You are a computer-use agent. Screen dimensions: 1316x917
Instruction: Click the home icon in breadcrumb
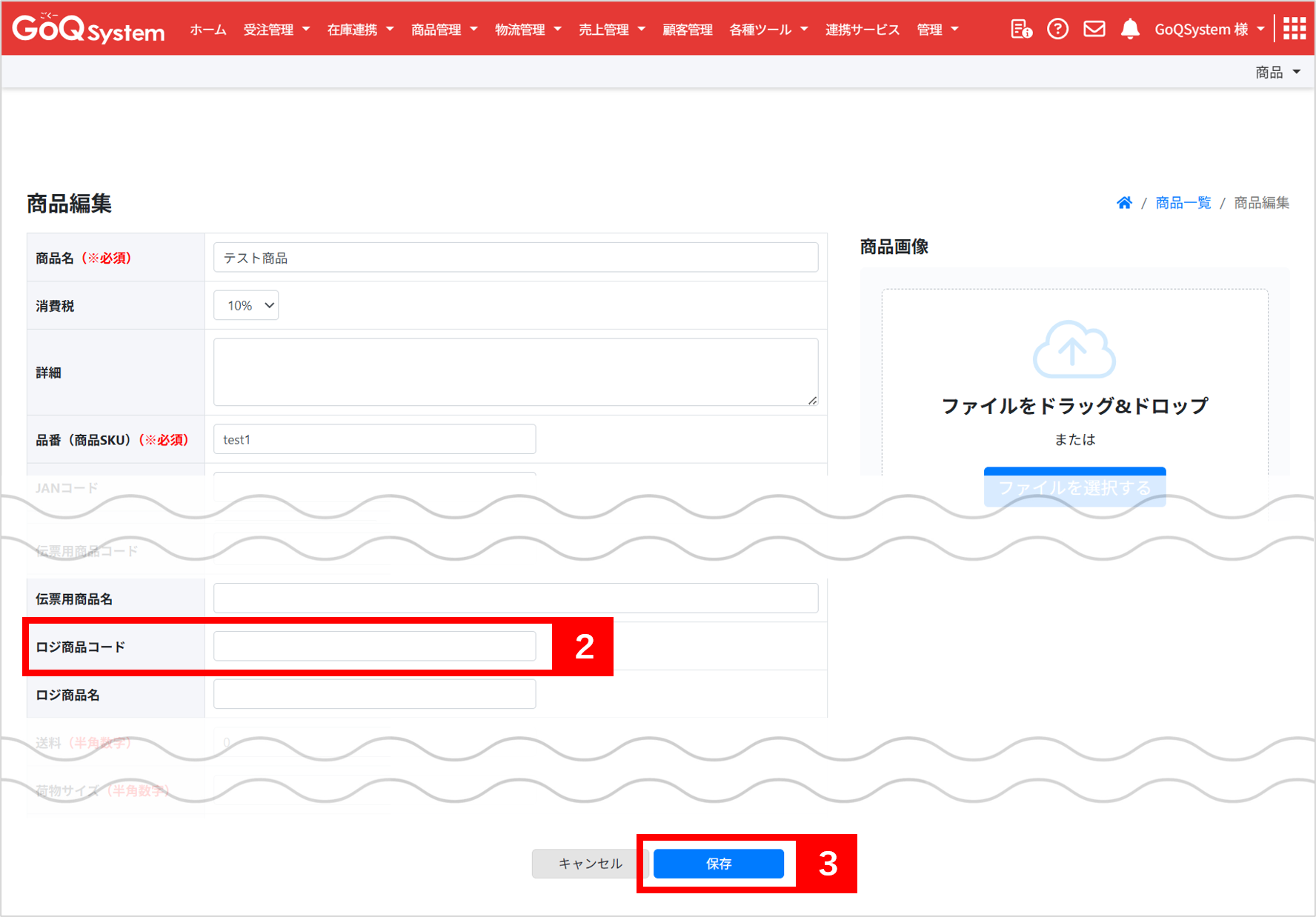click(x=1124, y=203)
